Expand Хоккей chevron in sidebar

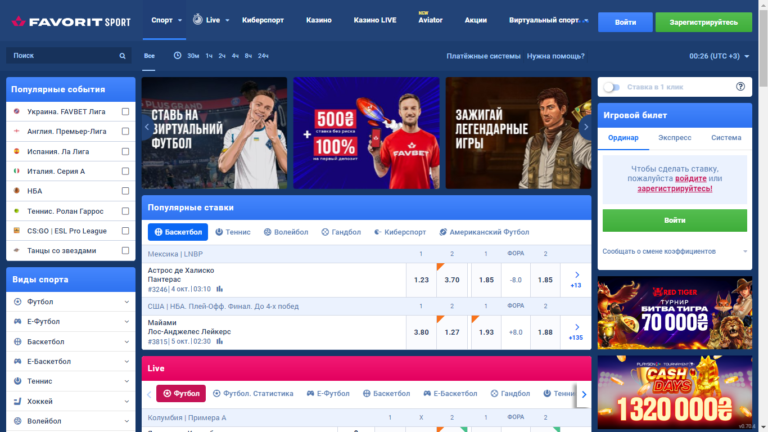pyautogui.click(x=127, y=401)
